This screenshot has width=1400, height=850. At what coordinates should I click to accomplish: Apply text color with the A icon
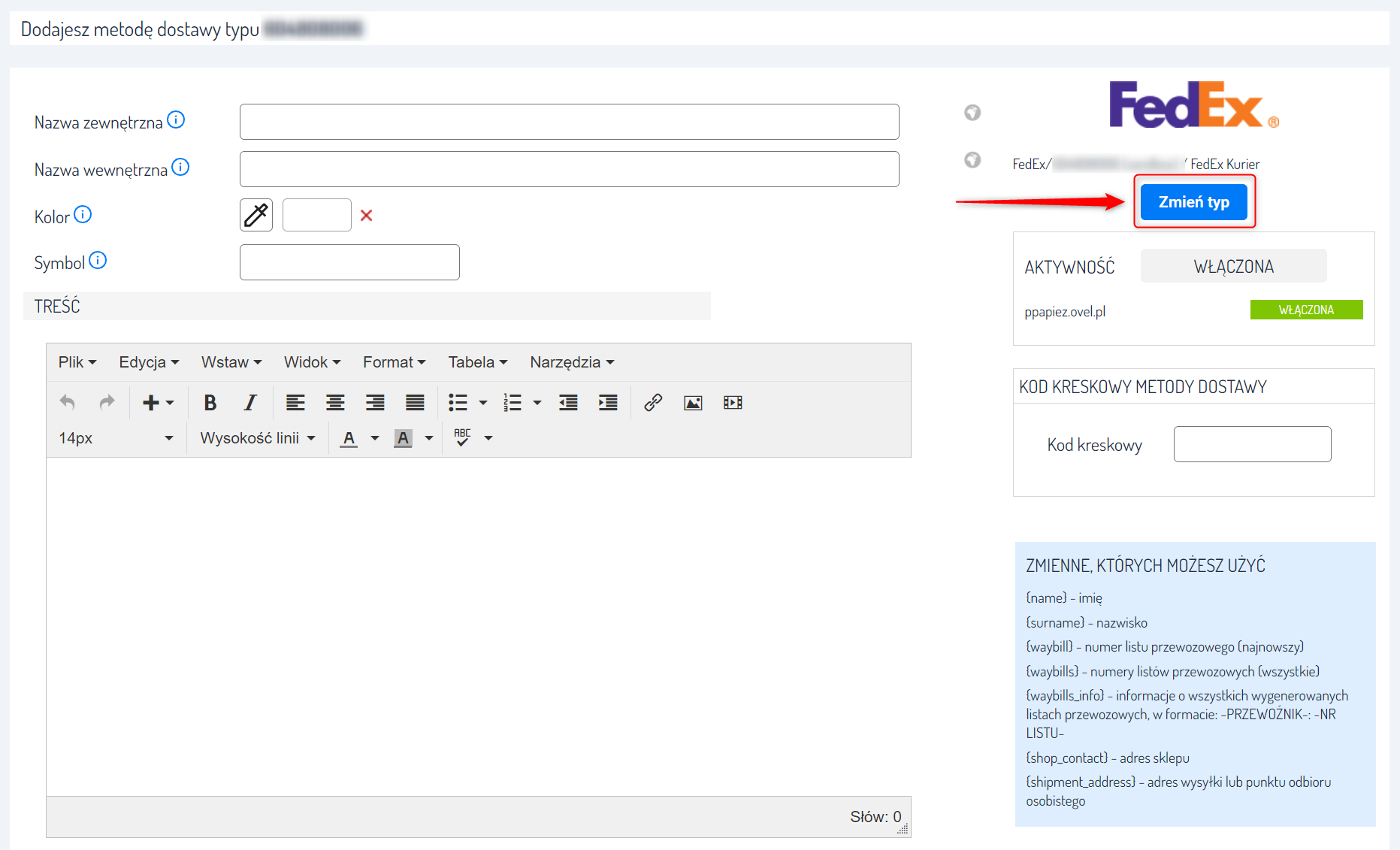349,438
